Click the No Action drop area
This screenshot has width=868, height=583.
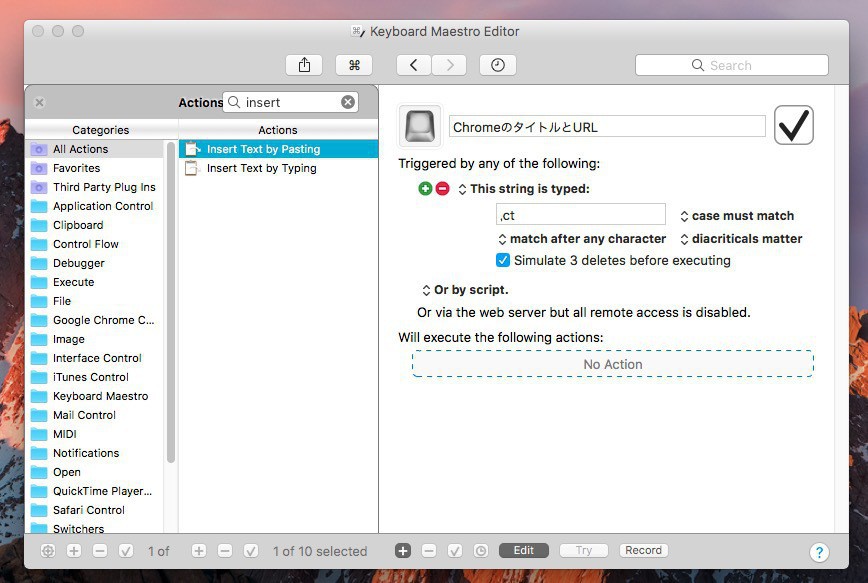(613, 364)
